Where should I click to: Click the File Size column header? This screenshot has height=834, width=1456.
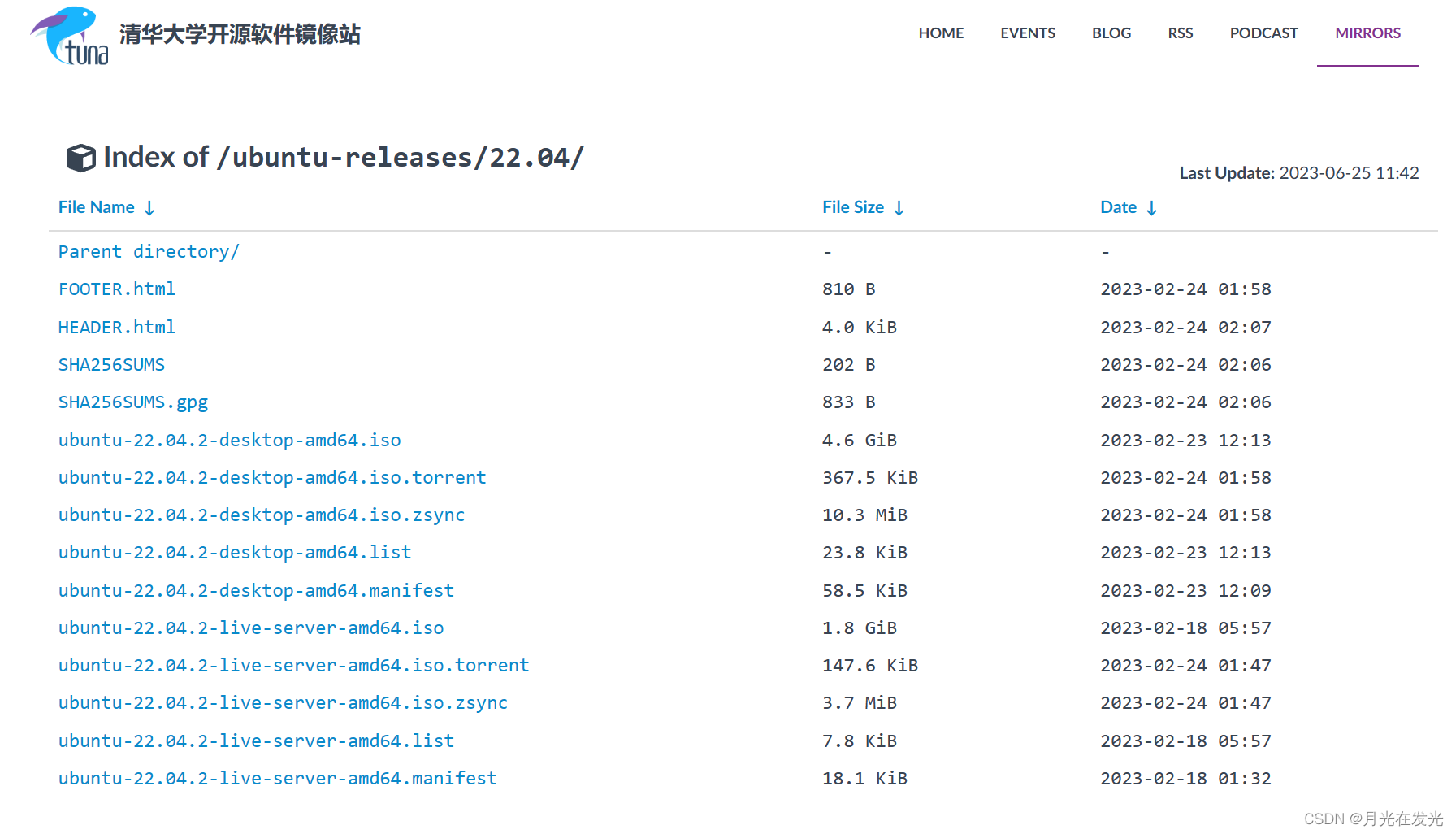coord(853,207)
